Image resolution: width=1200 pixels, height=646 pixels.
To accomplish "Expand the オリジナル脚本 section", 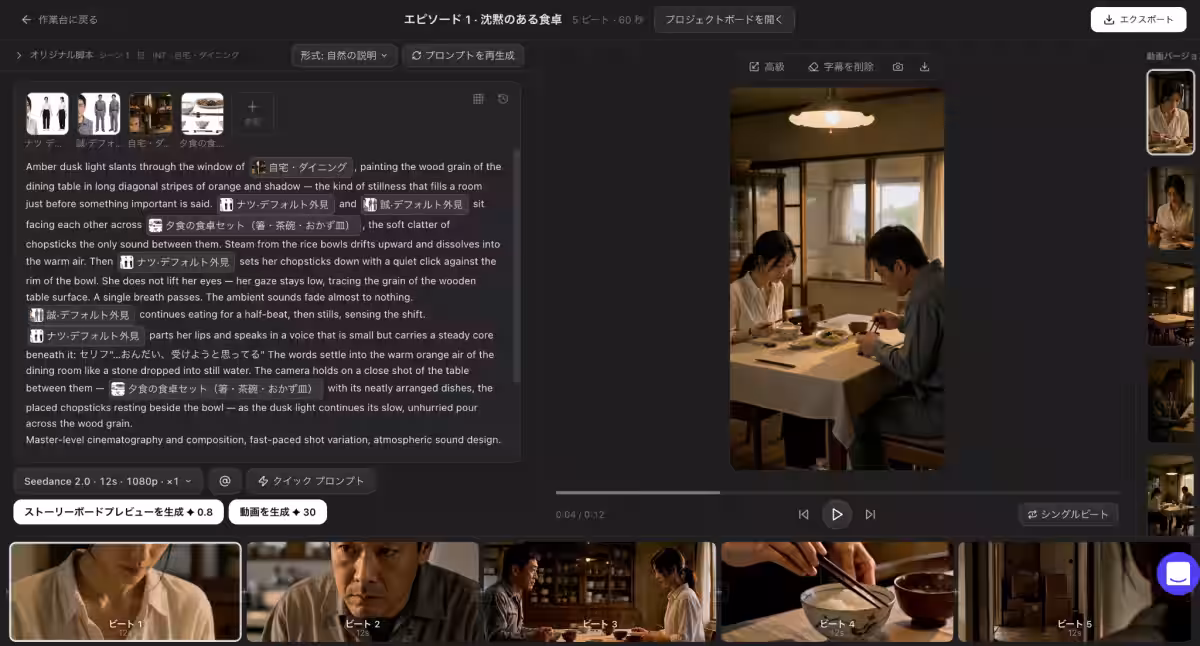I will [x=19, y=55].
